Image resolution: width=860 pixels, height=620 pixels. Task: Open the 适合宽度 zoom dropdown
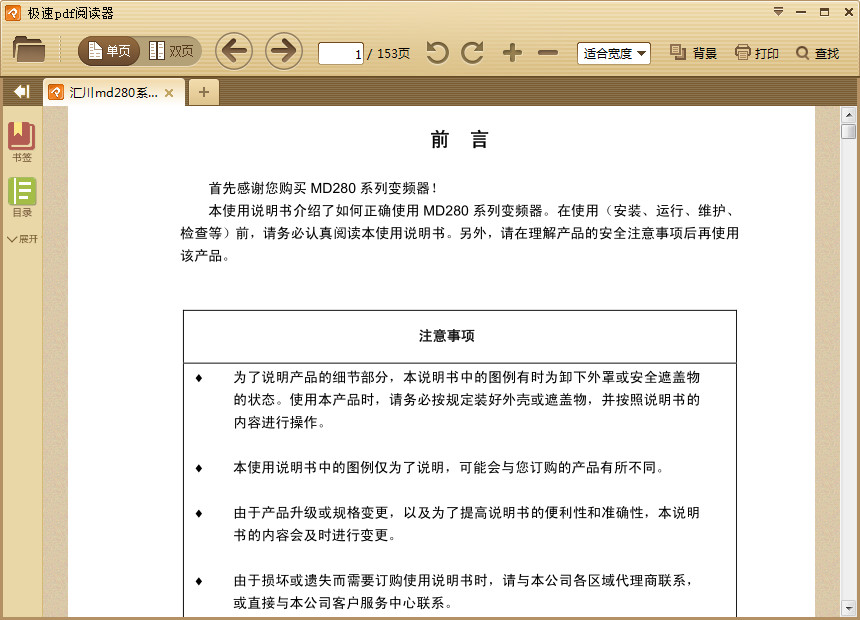point(614,53)
